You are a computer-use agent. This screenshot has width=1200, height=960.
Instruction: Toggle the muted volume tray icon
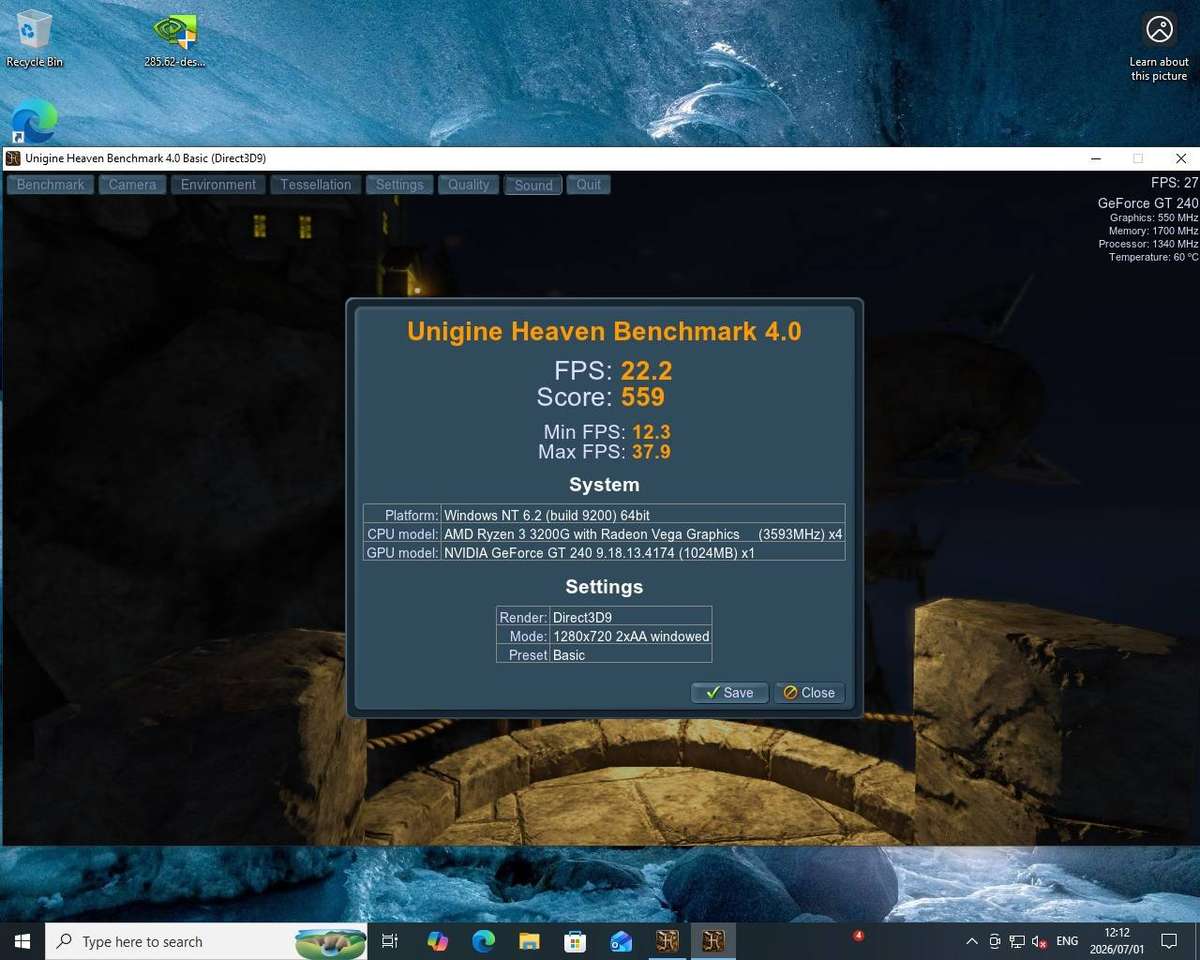1039,941
